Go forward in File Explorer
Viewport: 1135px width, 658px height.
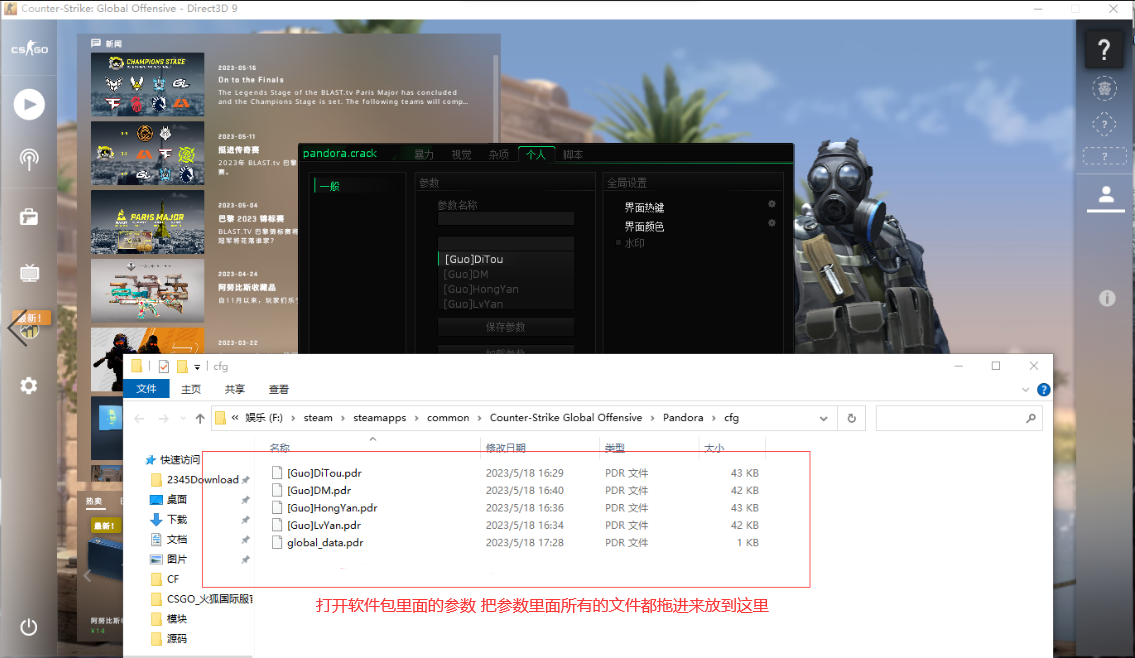coord(164,418)
